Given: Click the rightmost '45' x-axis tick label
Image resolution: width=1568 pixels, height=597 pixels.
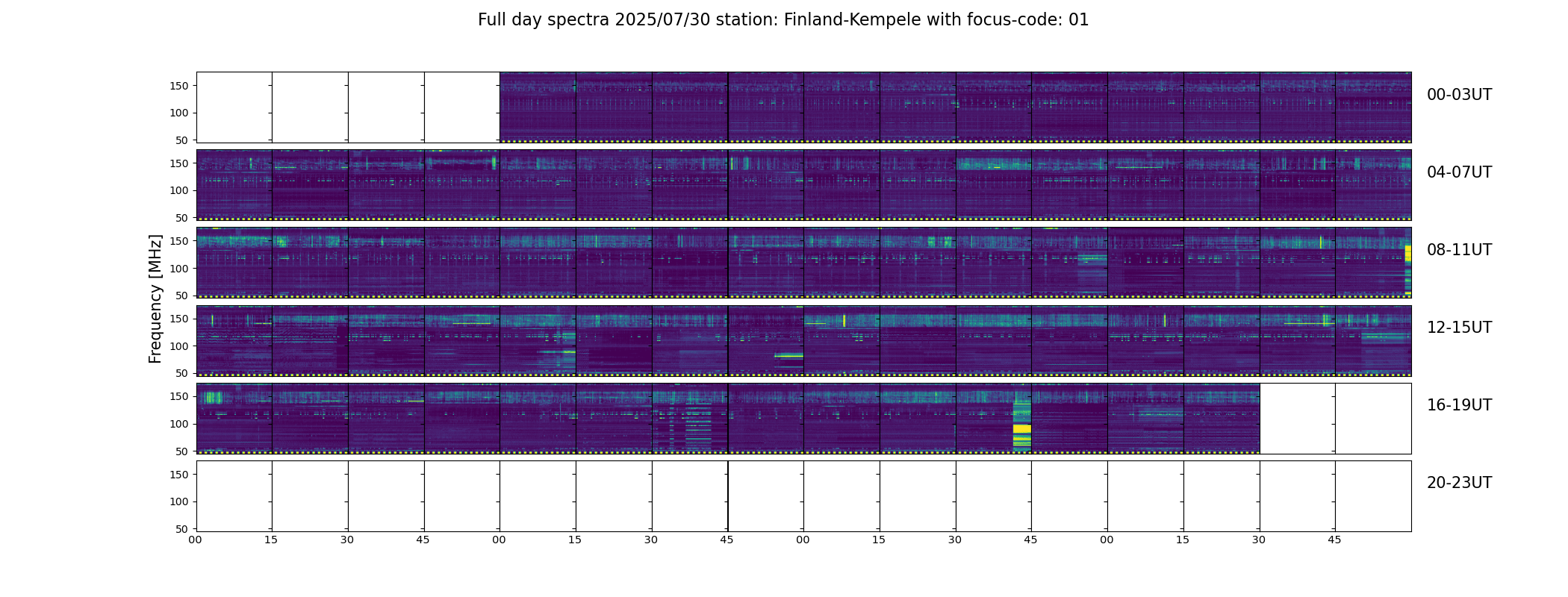Looking at the screenshot, I should tap(1335, 540).
